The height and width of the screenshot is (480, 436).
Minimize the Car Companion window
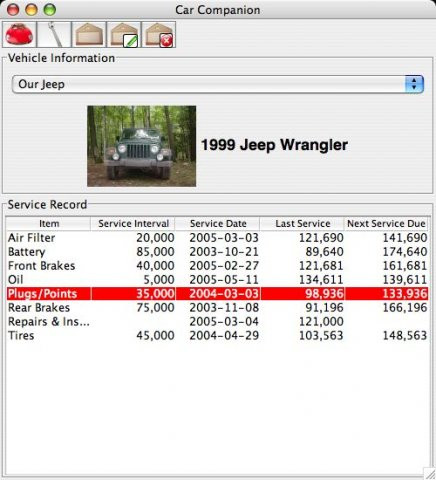[31, 10]
